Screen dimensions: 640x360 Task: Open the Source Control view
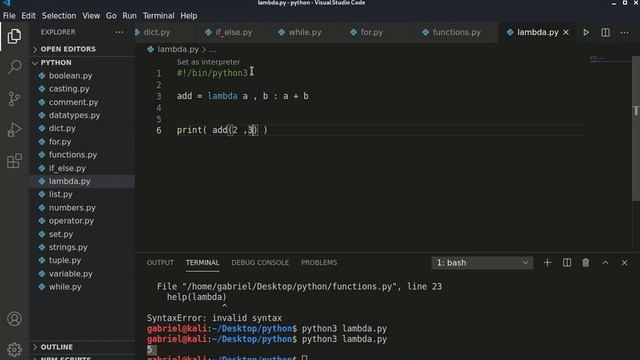click(14, 99)
